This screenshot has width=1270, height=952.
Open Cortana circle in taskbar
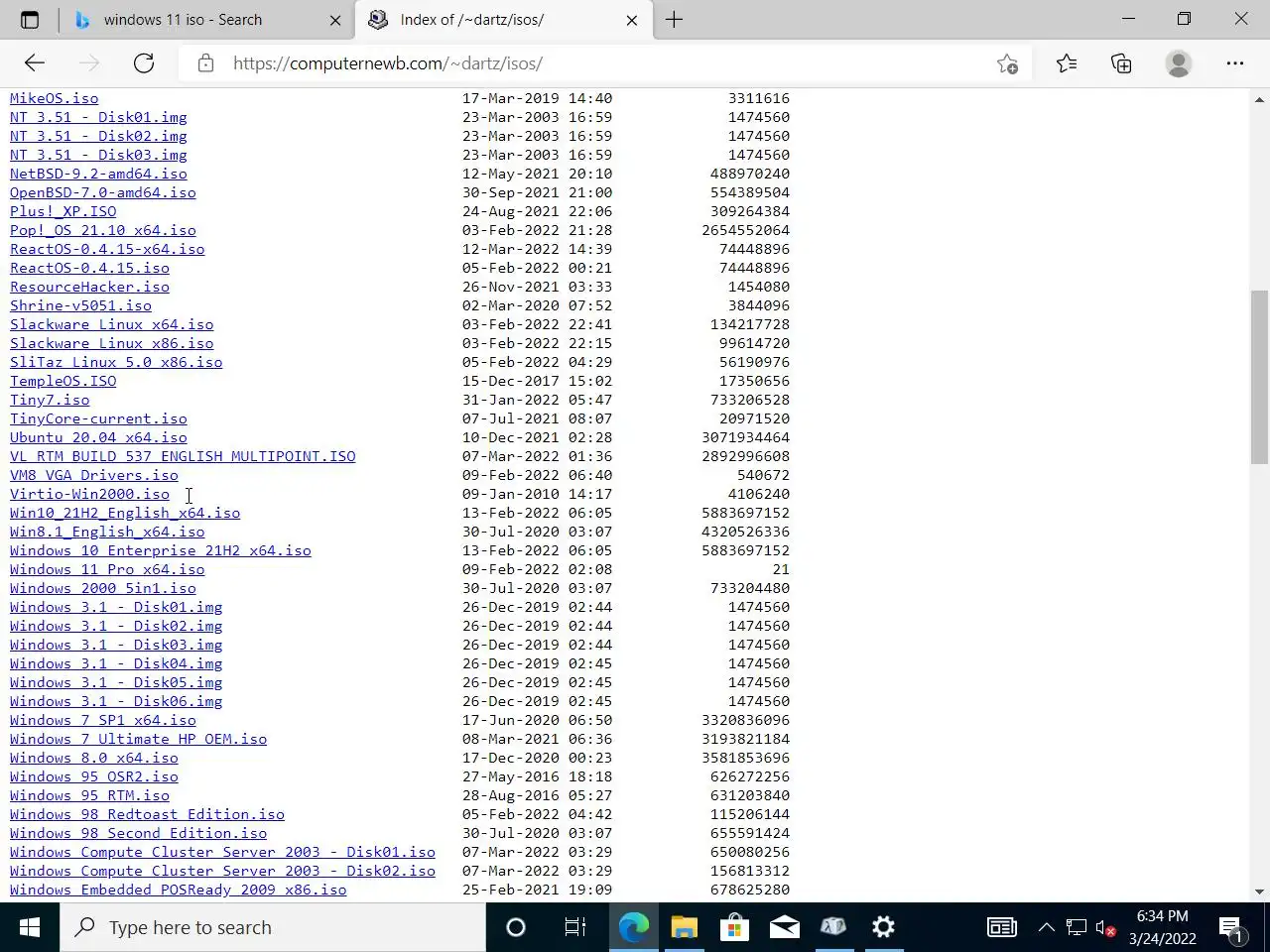pos(516,927)
